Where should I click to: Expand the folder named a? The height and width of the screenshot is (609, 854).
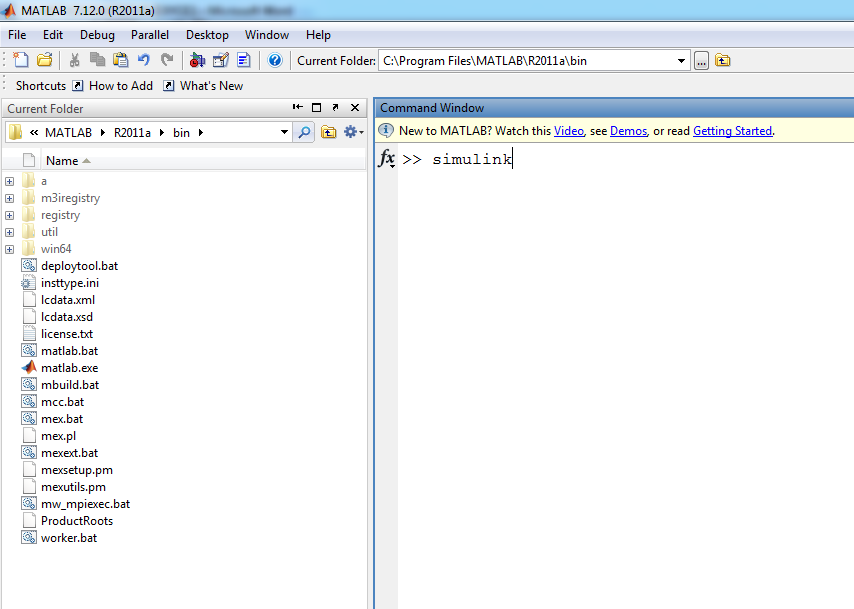click(9, 181)
